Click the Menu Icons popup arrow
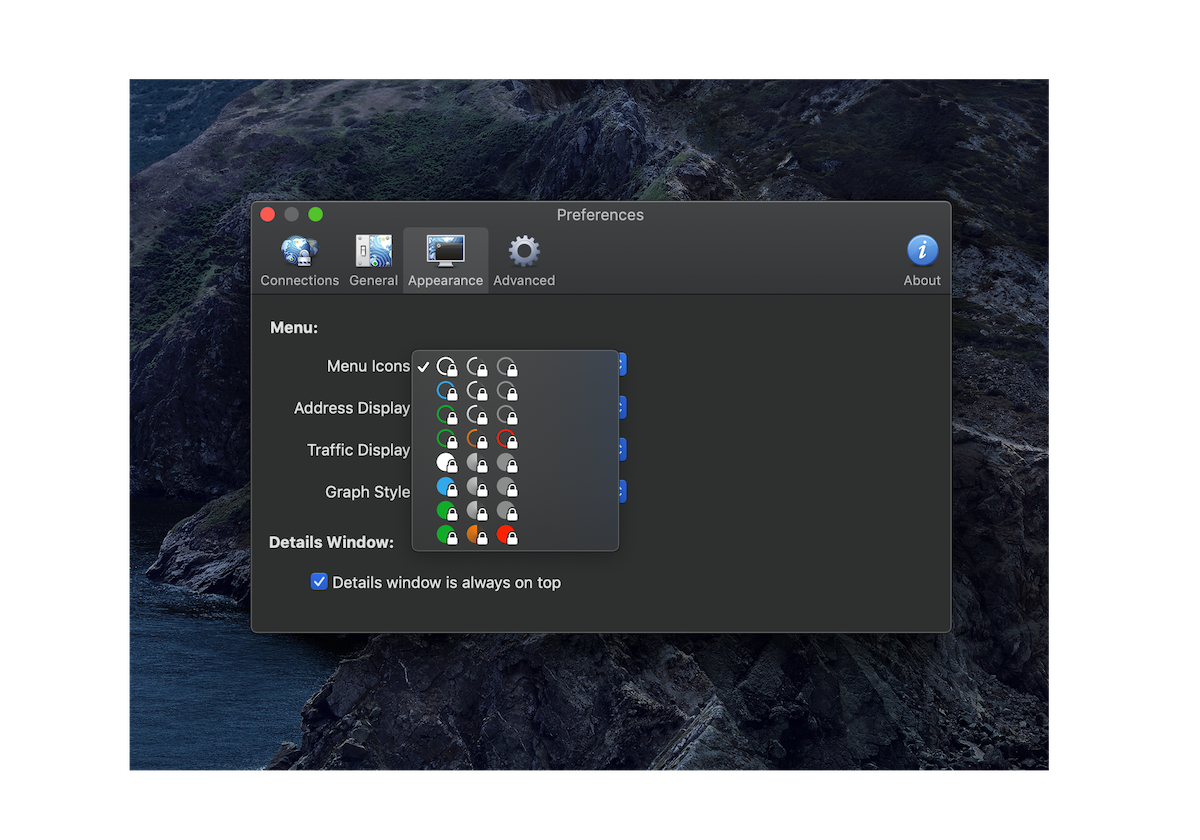This screenshot has width=1200, height=840. (621, 365)
